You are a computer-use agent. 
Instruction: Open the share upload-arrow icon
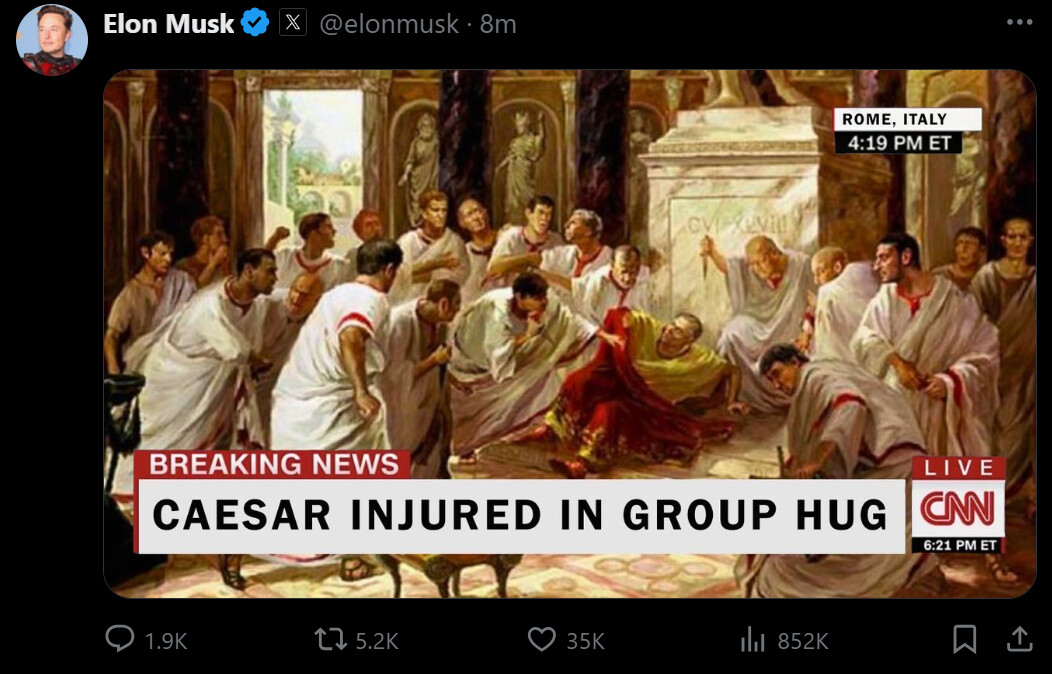(x=1019, y=639)
